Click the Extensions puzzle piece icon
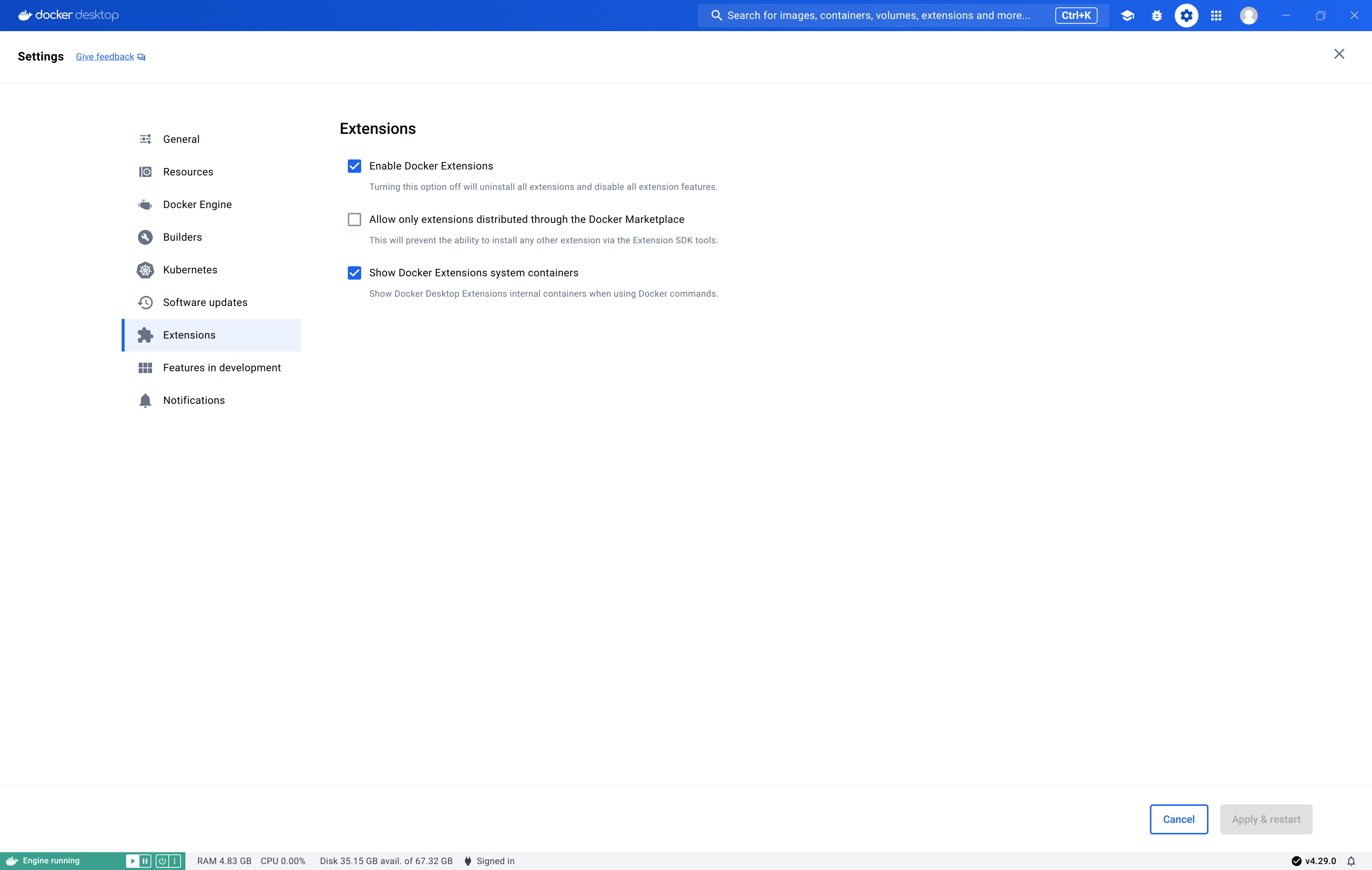The height and width of the screenshot is (870, 1372). [145, 335]
